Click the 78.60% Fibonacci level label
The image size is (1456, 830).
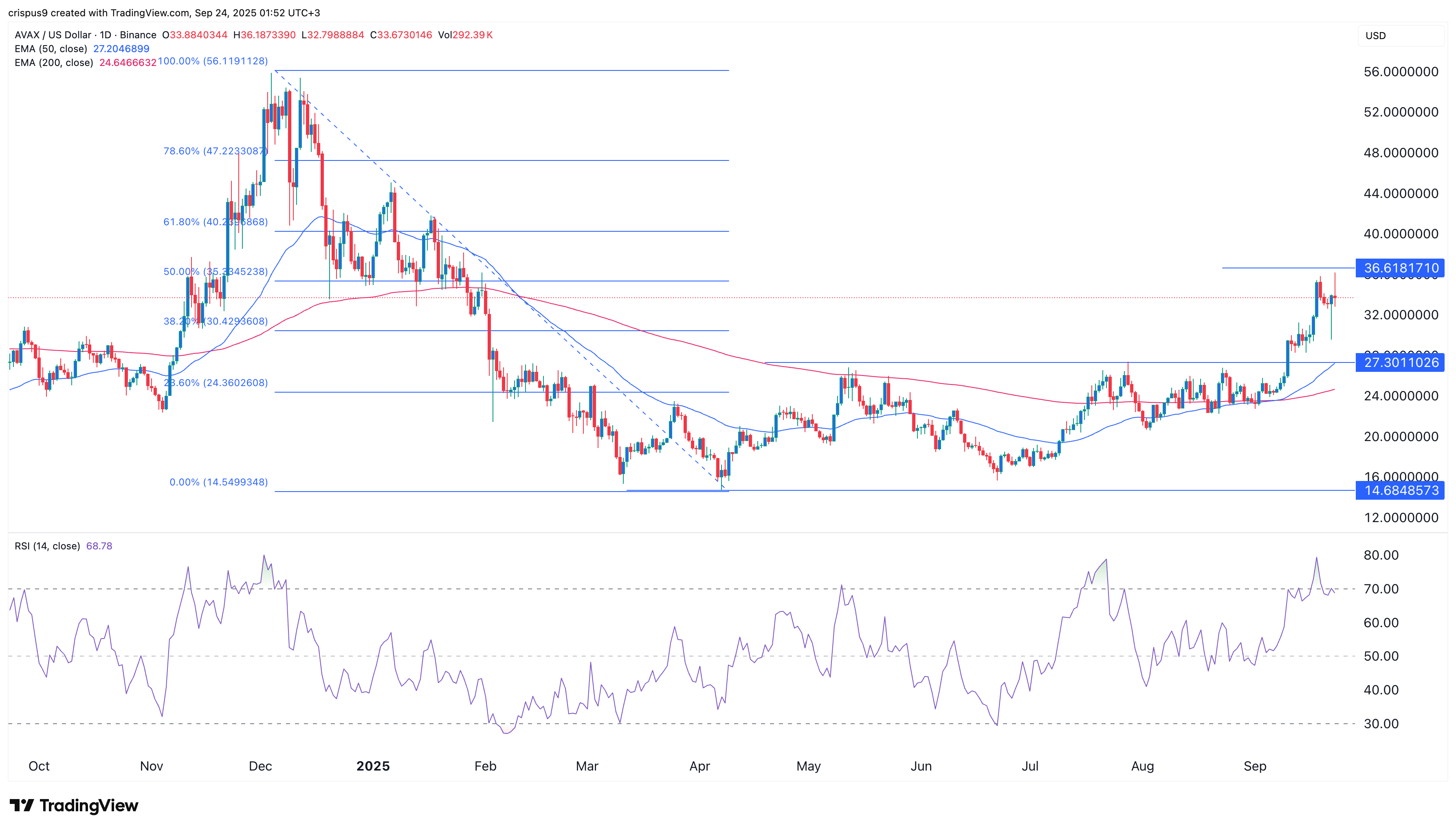[x=216, y=151]
